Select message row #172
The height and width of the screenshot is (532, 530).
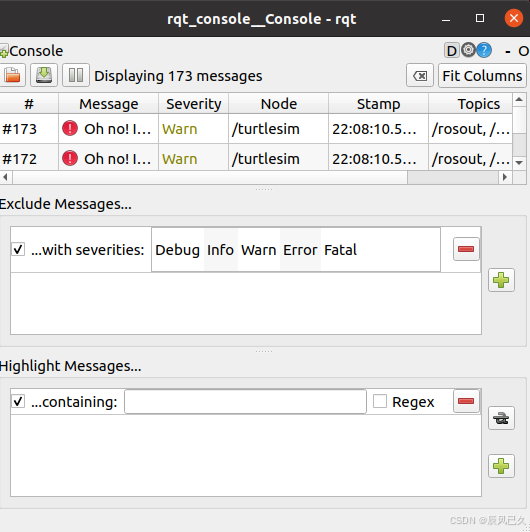tap(256, 157)
